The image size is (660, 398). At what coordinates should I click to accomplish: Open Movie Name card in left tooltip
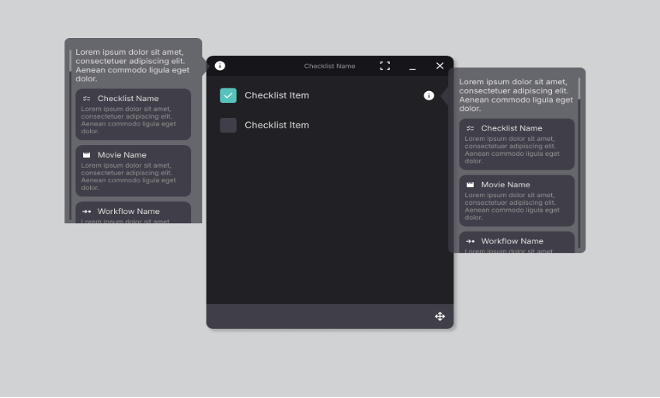(x=133, y=171)
